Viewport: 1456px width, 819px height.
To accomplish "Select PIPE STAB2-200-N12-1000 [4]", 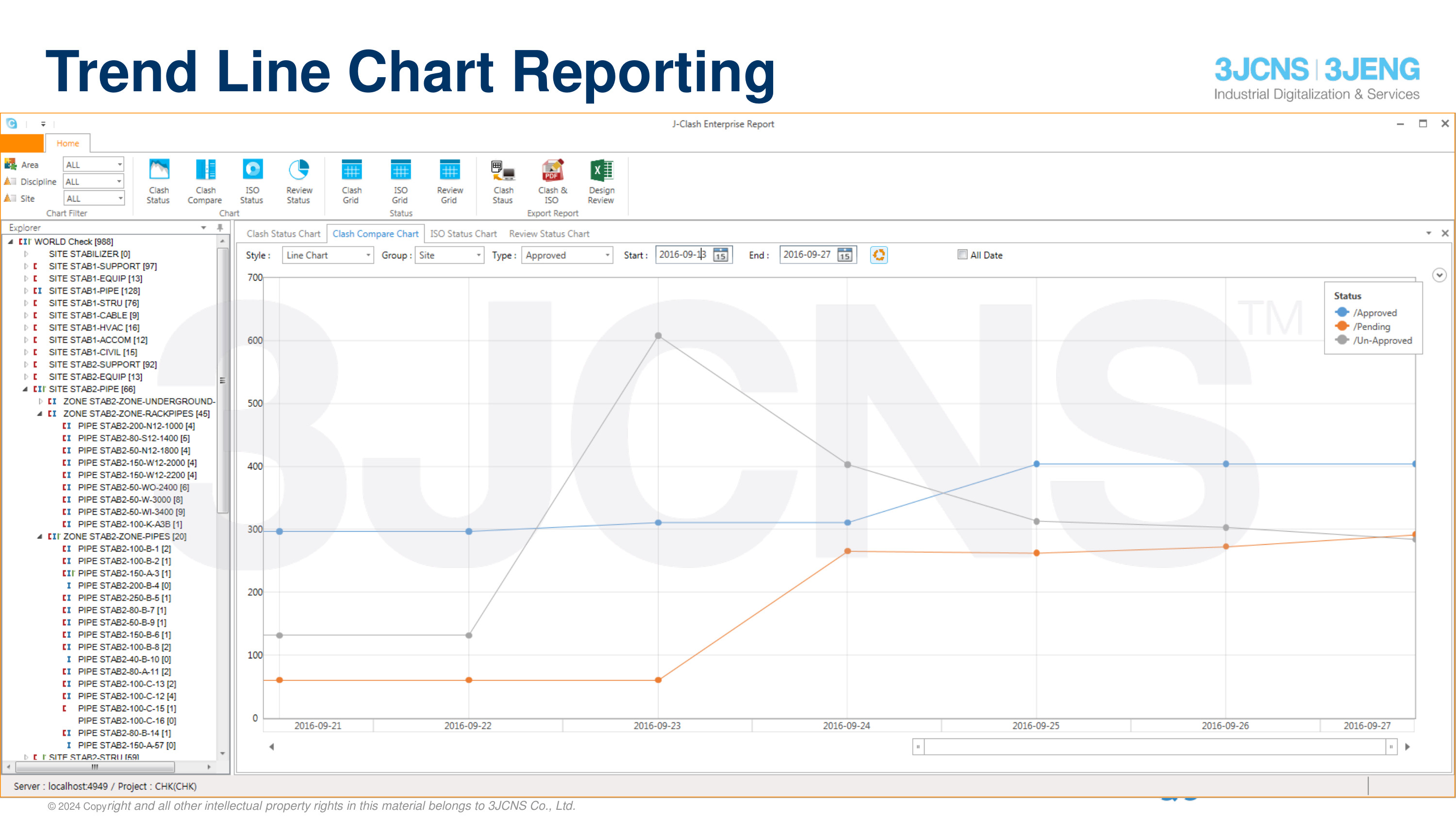I will pyautogui.click(x=136, y=426).
